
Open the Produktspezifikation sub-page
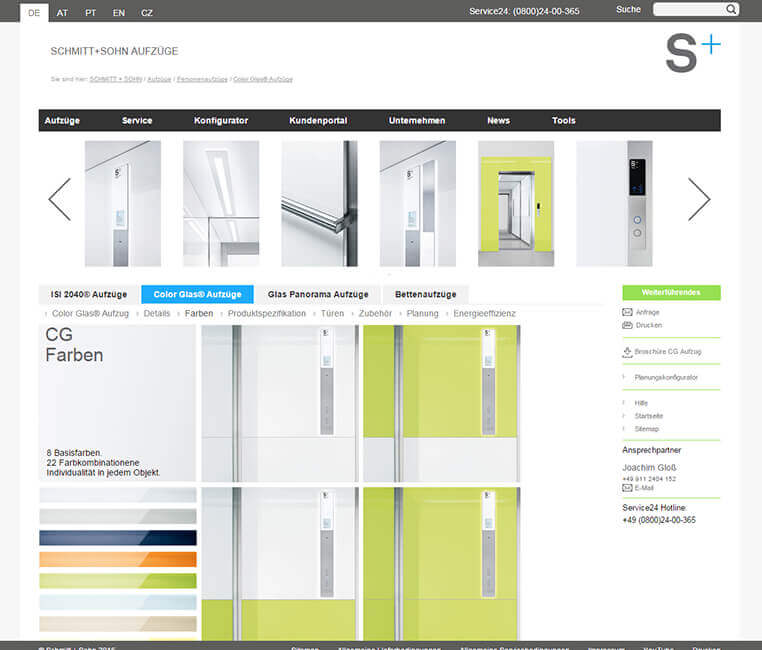coord(267,313)
